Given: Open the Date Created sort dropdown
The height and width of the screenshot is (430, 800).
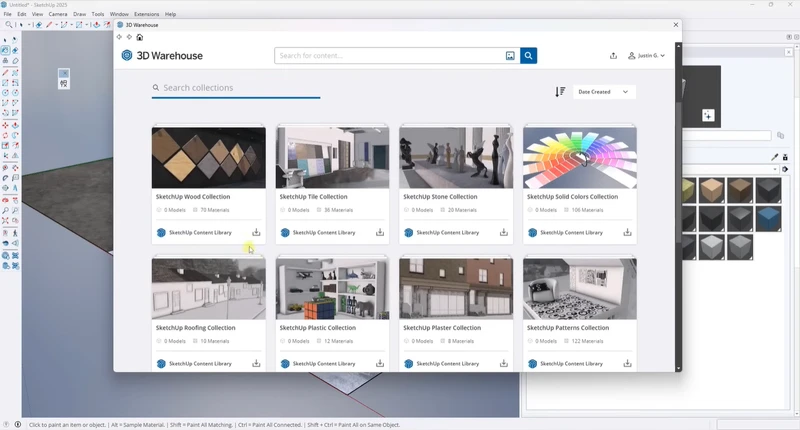Looking at the screenshot, I should (603, 92).
